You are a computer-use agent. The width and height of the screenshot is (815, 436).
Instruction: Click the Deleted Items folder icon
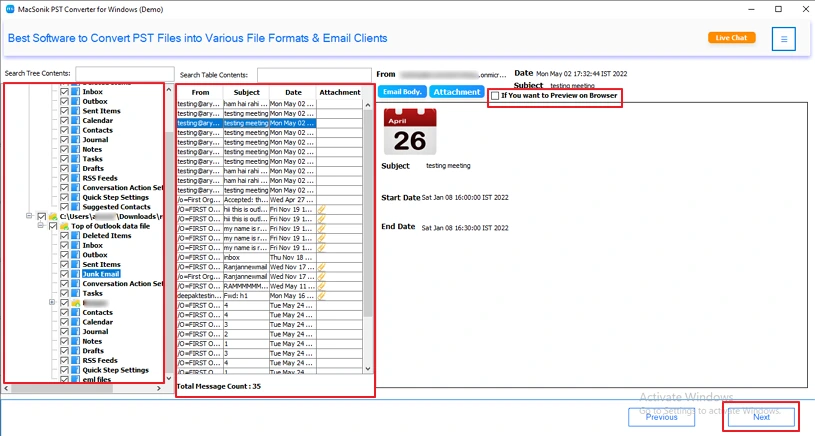[x=75, y=235]
